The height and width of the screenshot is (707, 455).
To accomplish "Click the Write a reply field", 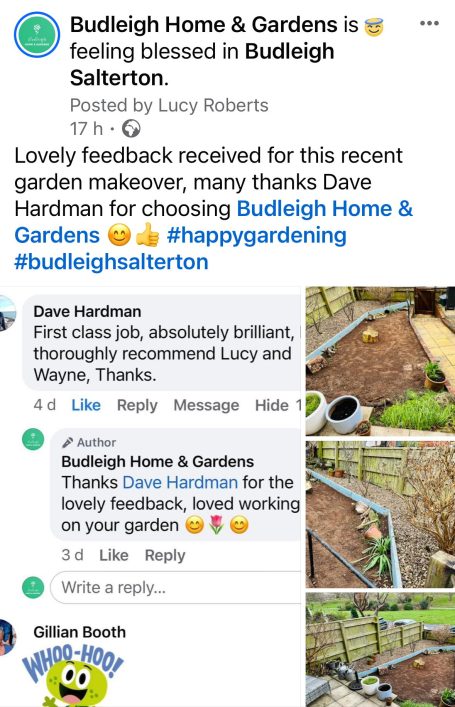I will pos(176,588).
